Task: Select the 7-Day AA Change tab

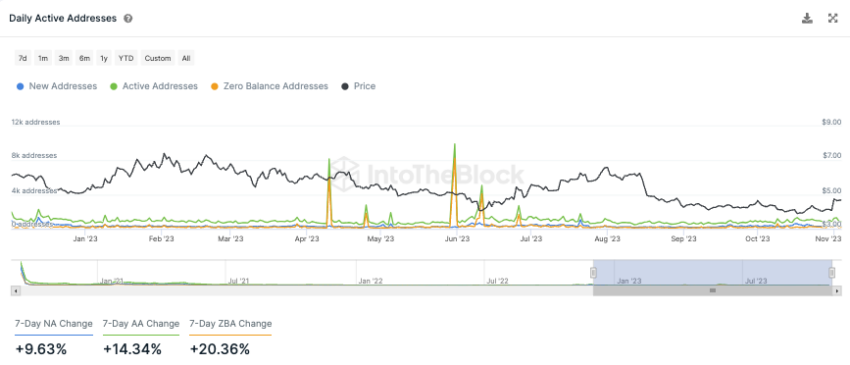Action: click(x=141, y=324)
